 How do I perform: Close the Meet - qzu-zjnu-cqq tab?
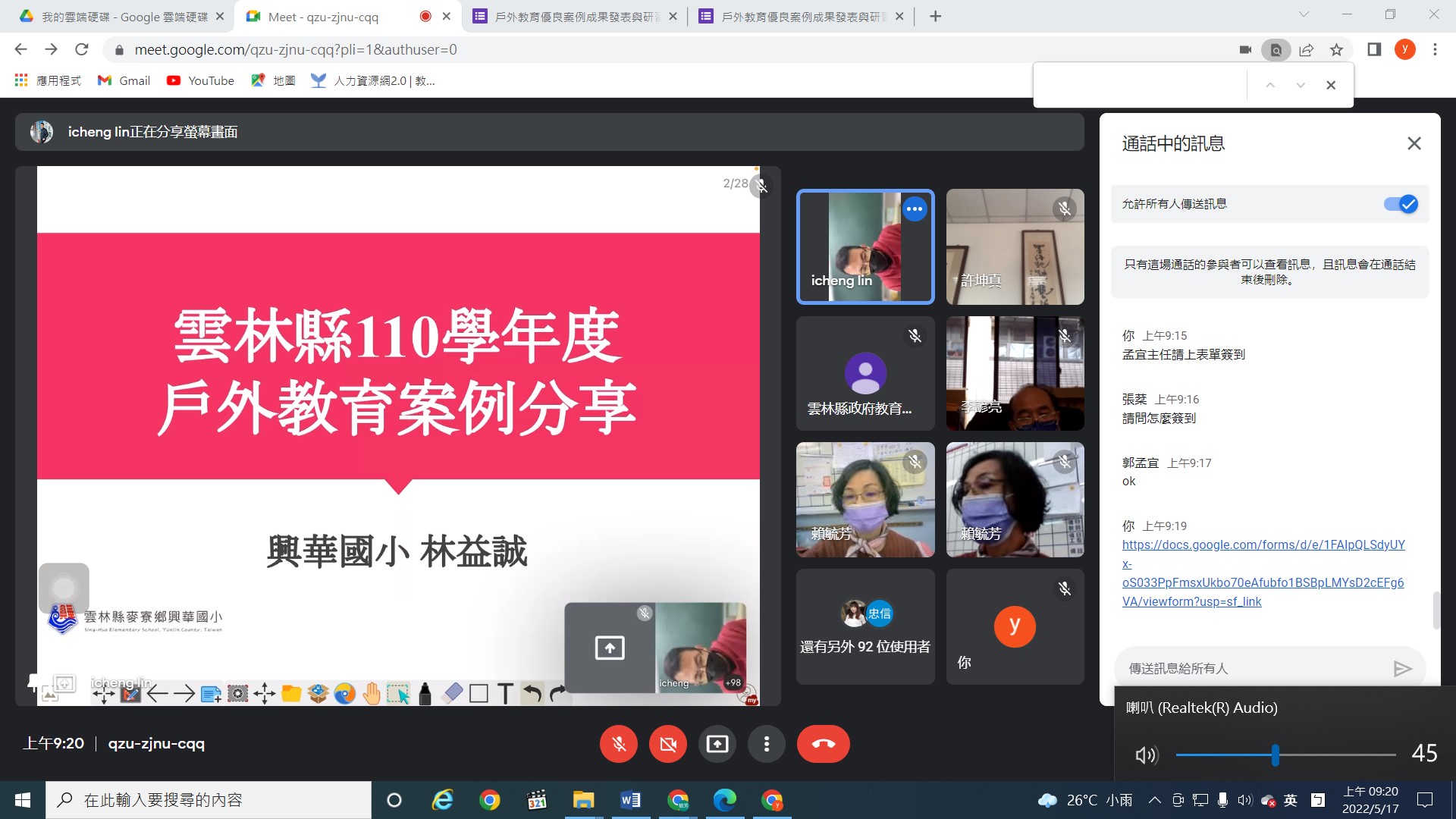pyautogui.click(x=447, y=16)
